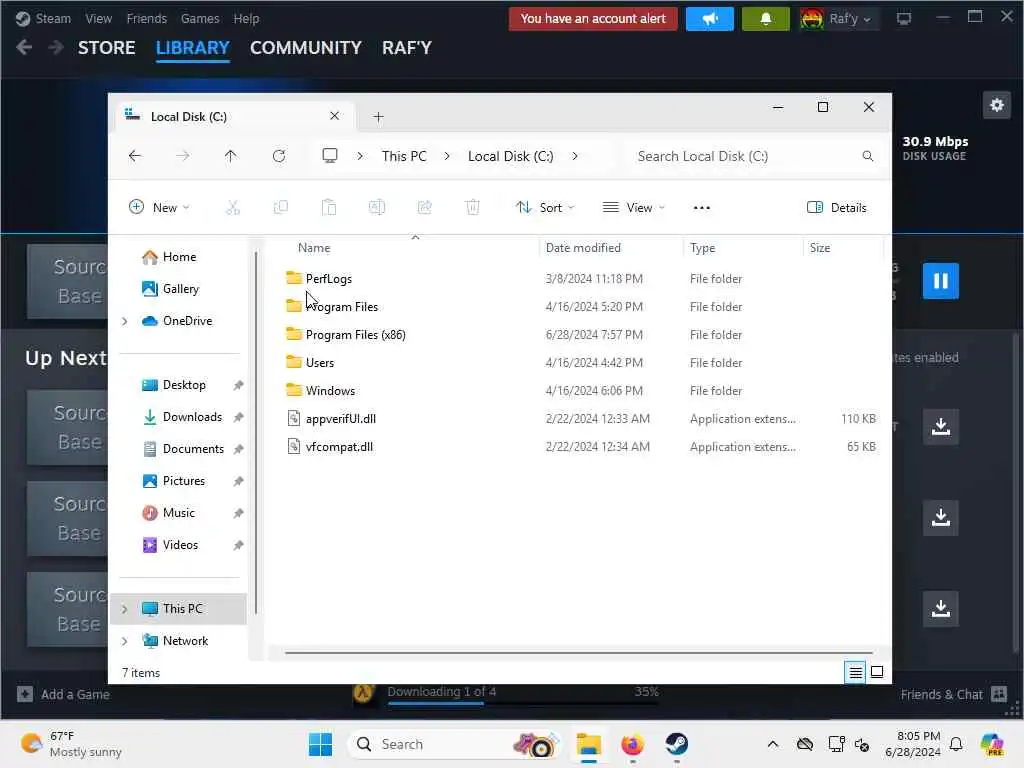Open the Raf'y account dropdown in Steam
This screenshot has width=1024, height=768.
point(839,19)
